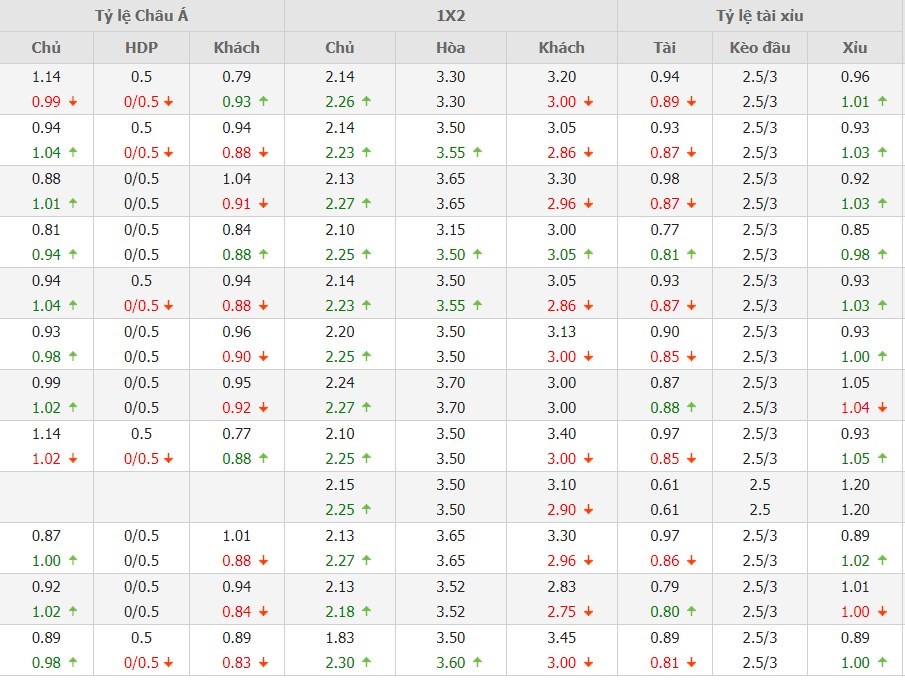
Task: Select the 1X2 header group
Action: (451, 16)
